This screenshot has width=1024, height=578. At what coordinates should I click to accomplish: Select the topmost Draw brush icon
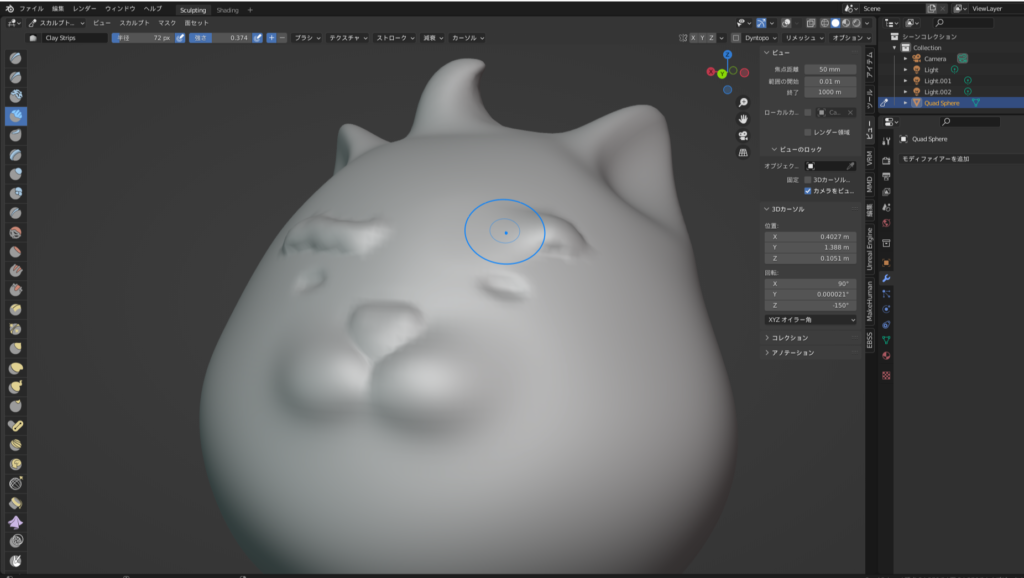click(x=14, y=58)
